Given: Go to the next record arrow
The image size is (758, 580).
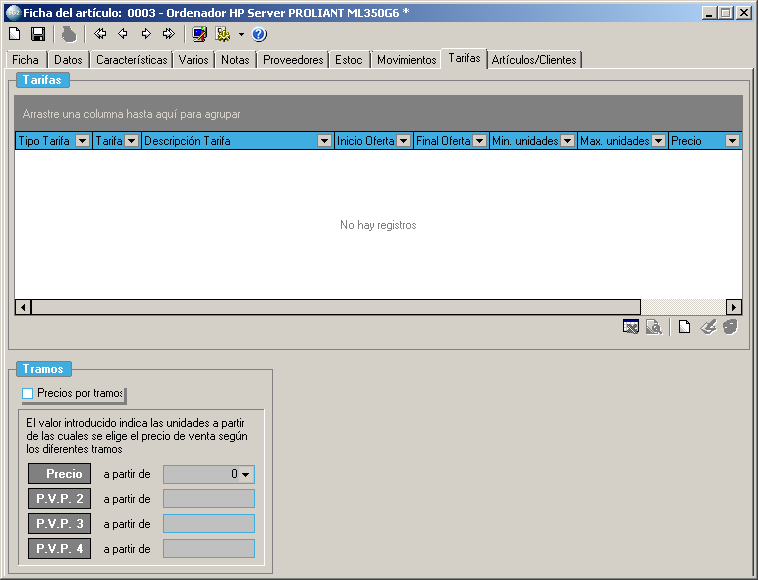Looking at the screenshot, I should pos(146,34).
